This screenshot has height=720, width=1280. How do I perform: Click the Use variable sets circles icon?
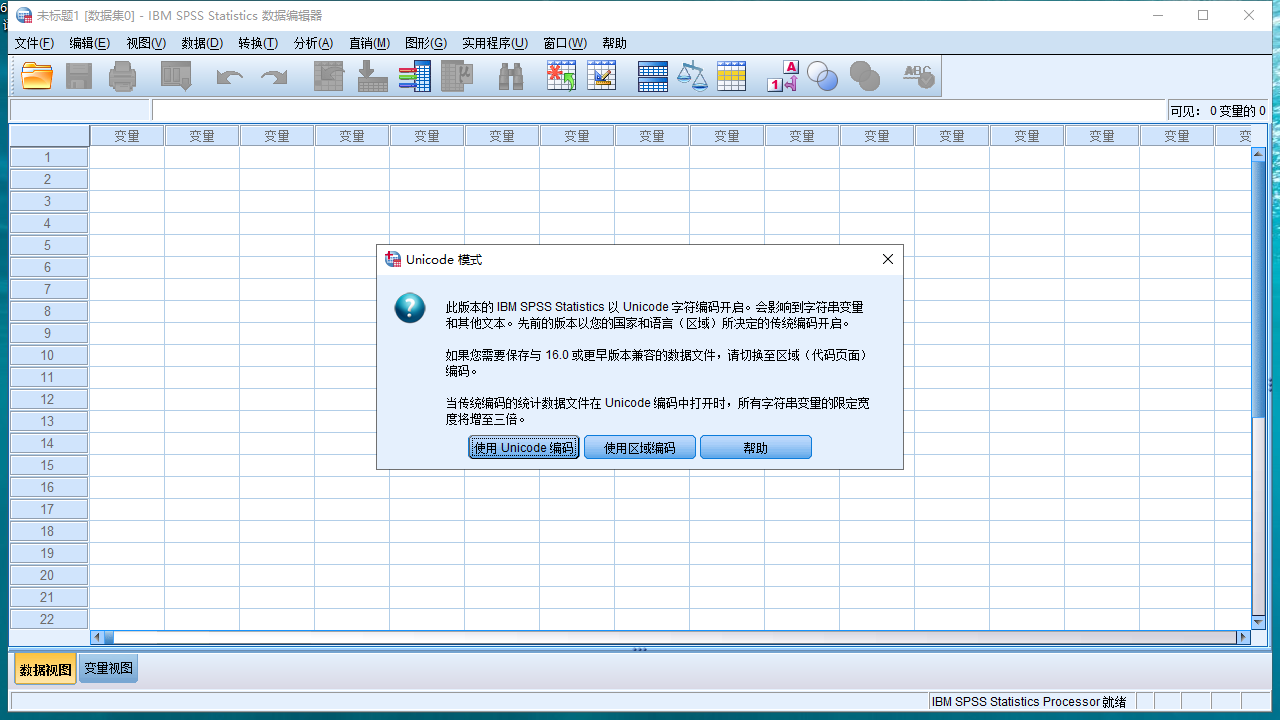click(822, 76)
